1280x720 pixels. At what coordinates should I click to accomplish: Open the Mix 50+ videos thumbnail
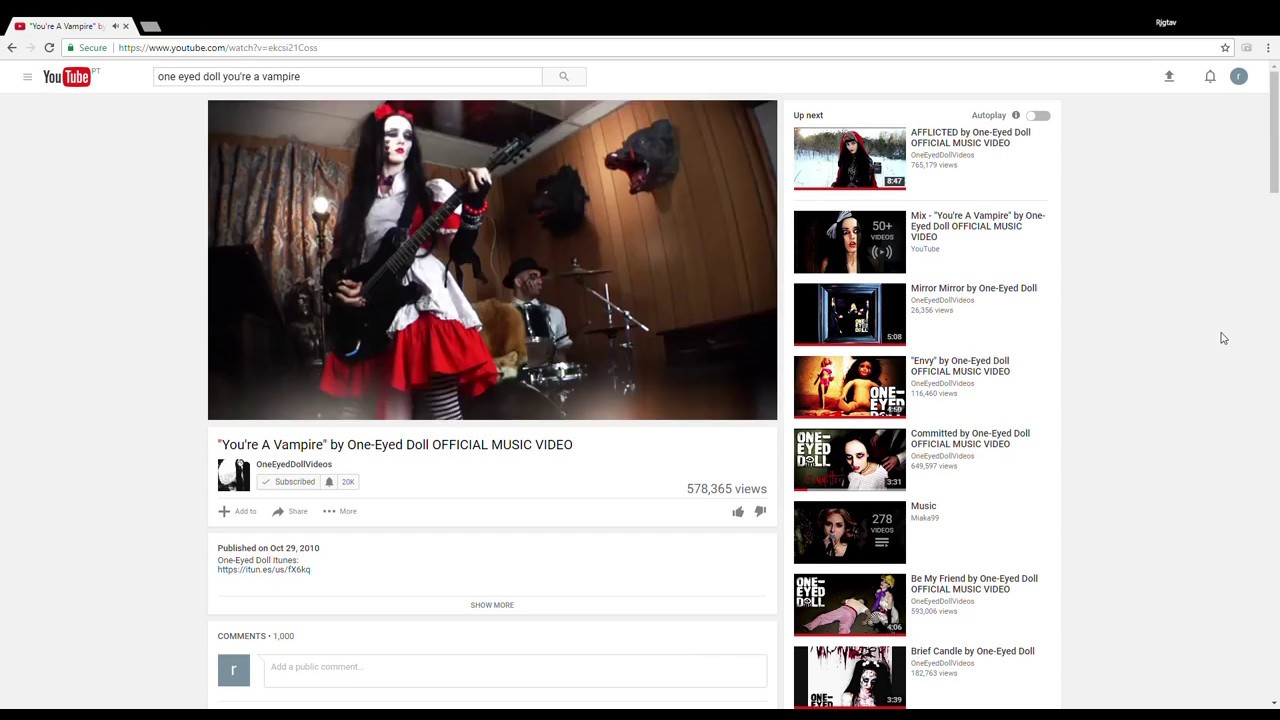[850, 241]
